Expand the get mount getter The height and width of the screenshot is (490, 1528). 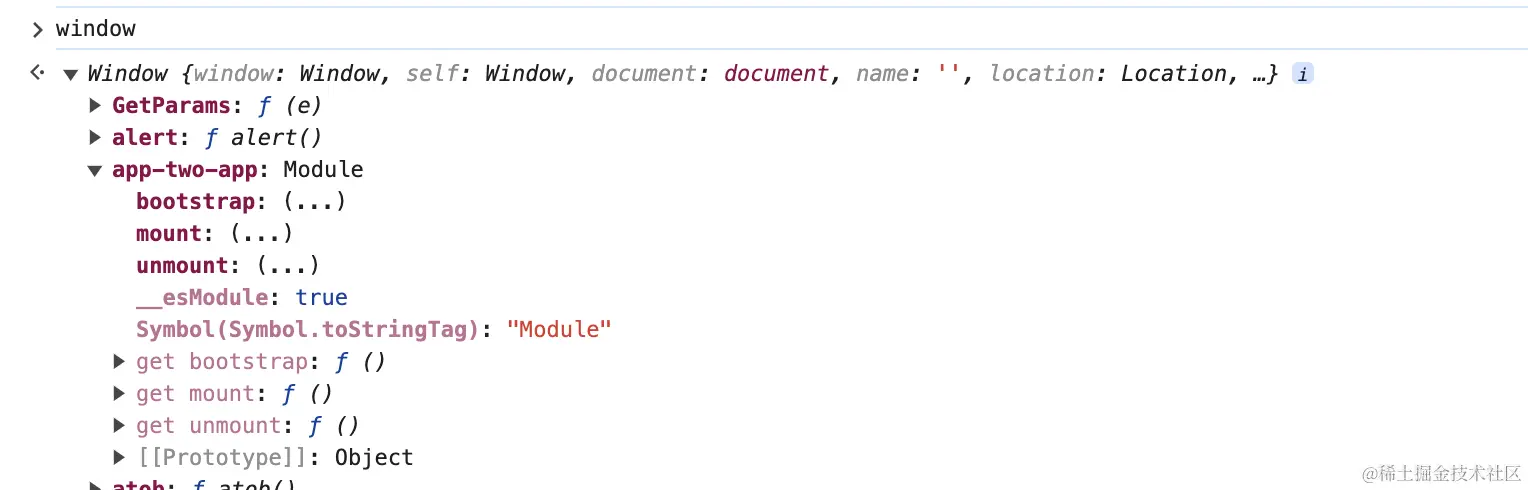pos(120,394)
